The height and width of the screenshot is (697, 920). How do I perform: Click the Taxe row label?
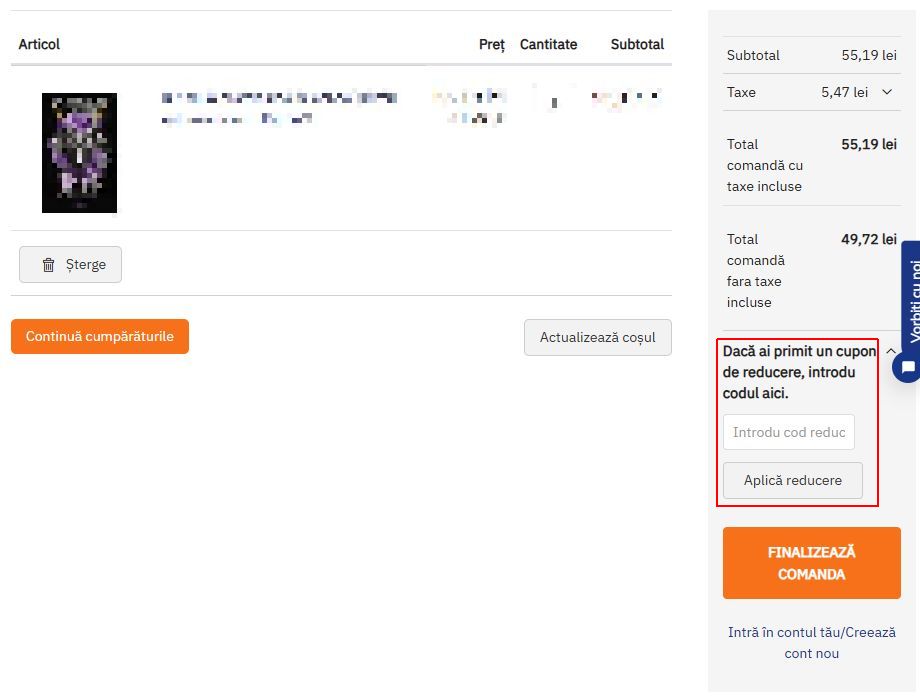(x=741, y=92)
